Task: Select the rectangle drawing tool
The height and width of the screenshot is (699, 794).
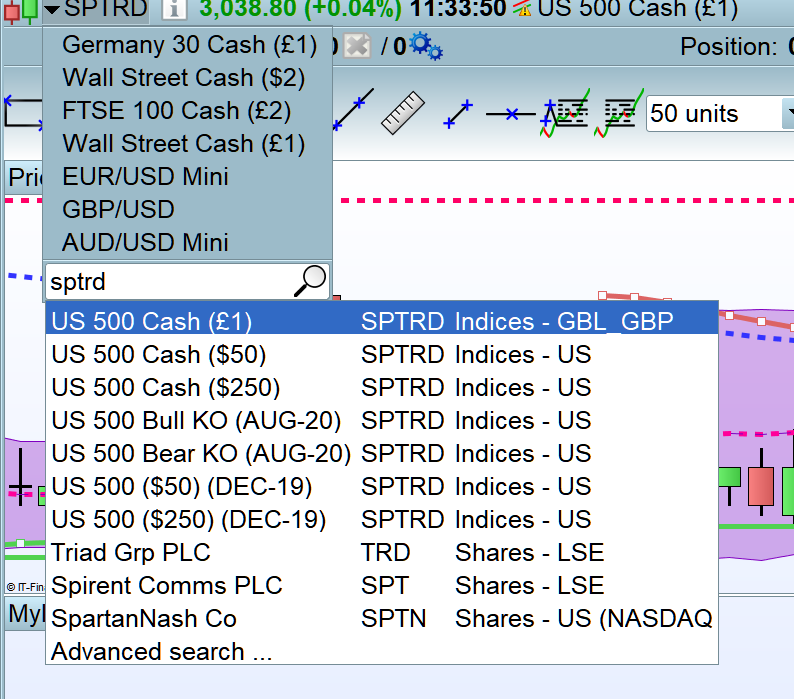Action: 23,112
